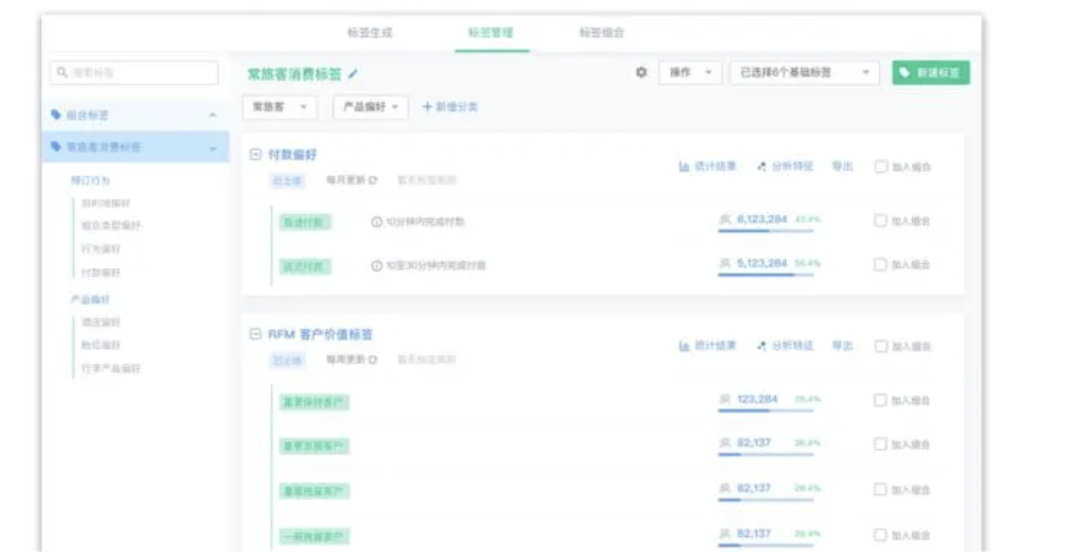Open settings via the gear icon
The image size is (1080, 559).
tap(641, 72)
